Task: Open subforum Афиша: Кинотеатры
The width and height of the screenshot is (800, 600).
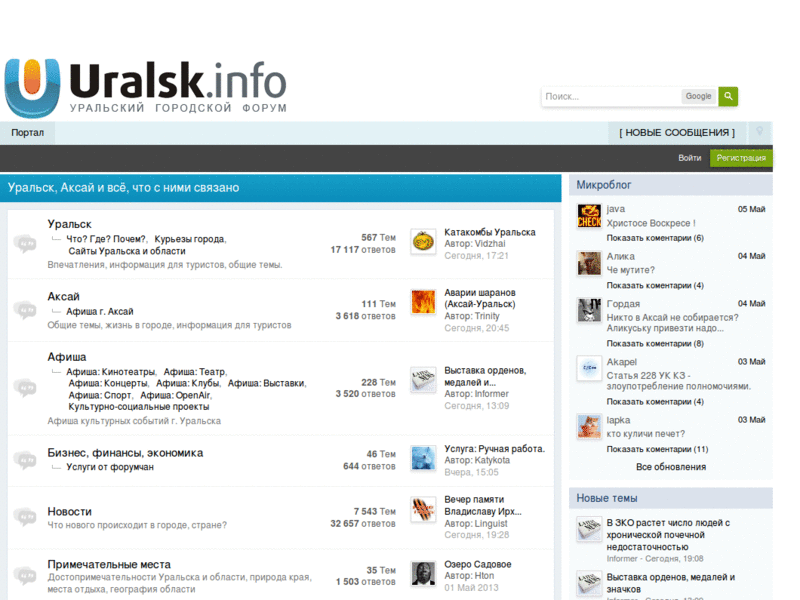Action: point(111,372)
